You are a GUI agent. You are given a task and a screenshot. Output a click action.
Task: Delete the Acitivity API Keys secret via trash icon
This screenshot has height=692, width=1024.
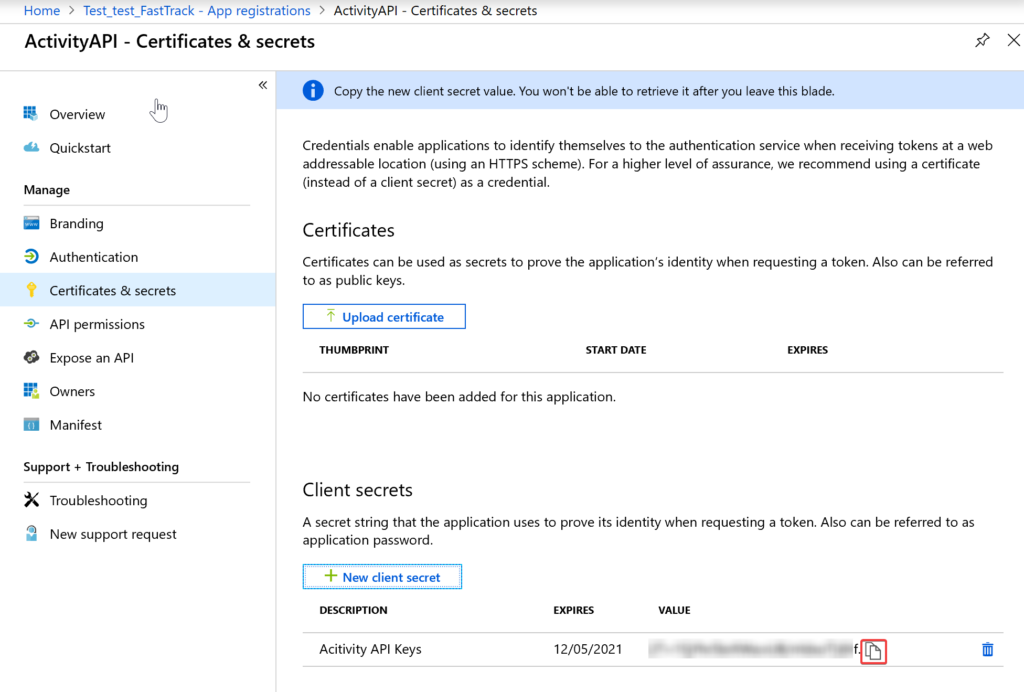tap(987, 649)
